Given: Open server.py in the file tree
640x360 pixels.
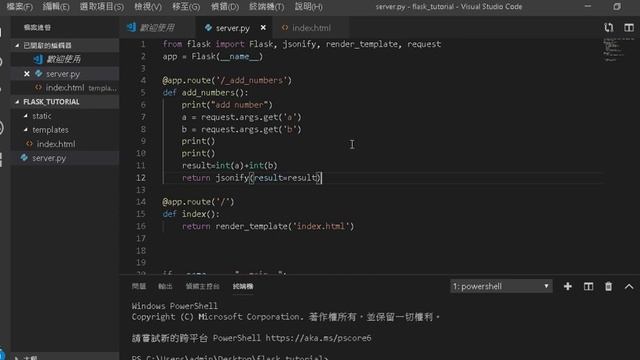Looking at the screenshot, I should coord(65,158).
